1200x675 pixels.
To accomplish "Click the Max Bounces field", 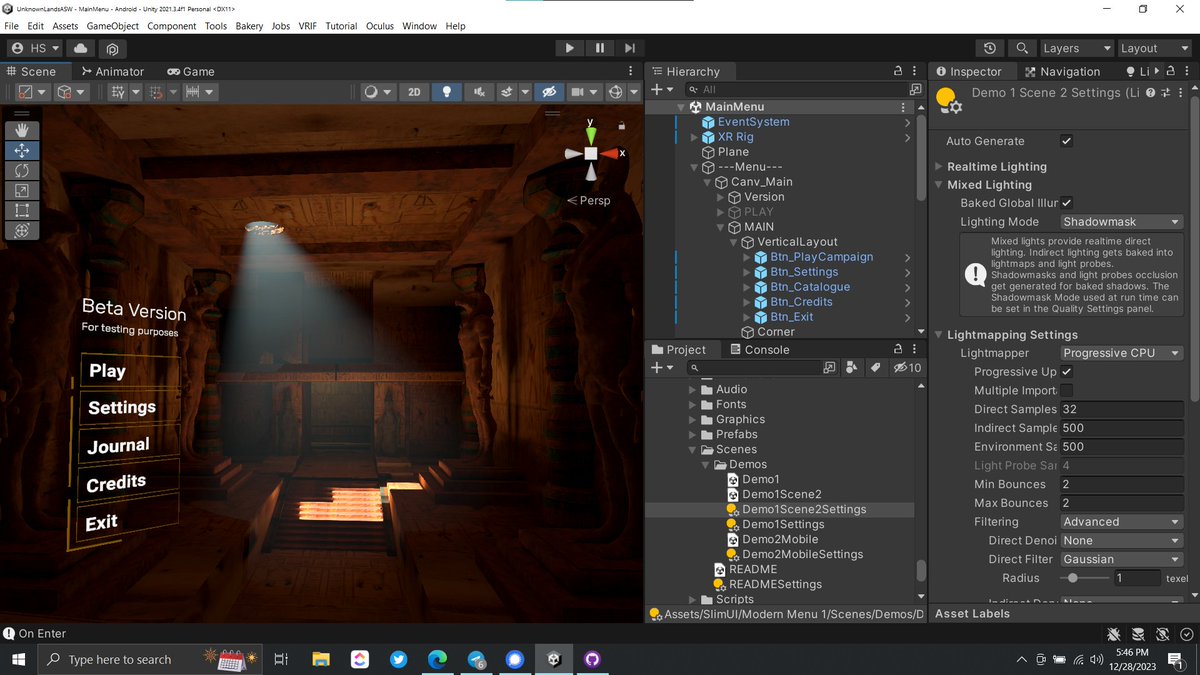I will (1121, 503).
